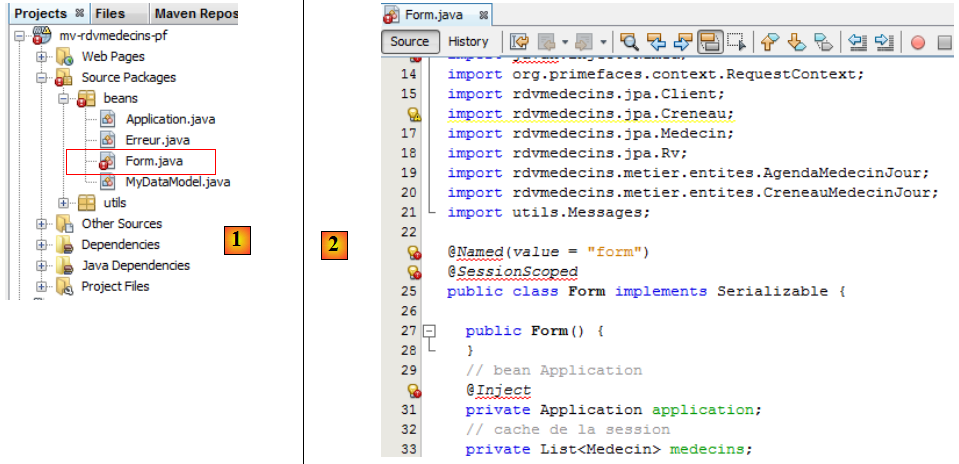Switch editor to History view
Image resolution: width=959 pixels, height=464 pixels.
point(468,42)
